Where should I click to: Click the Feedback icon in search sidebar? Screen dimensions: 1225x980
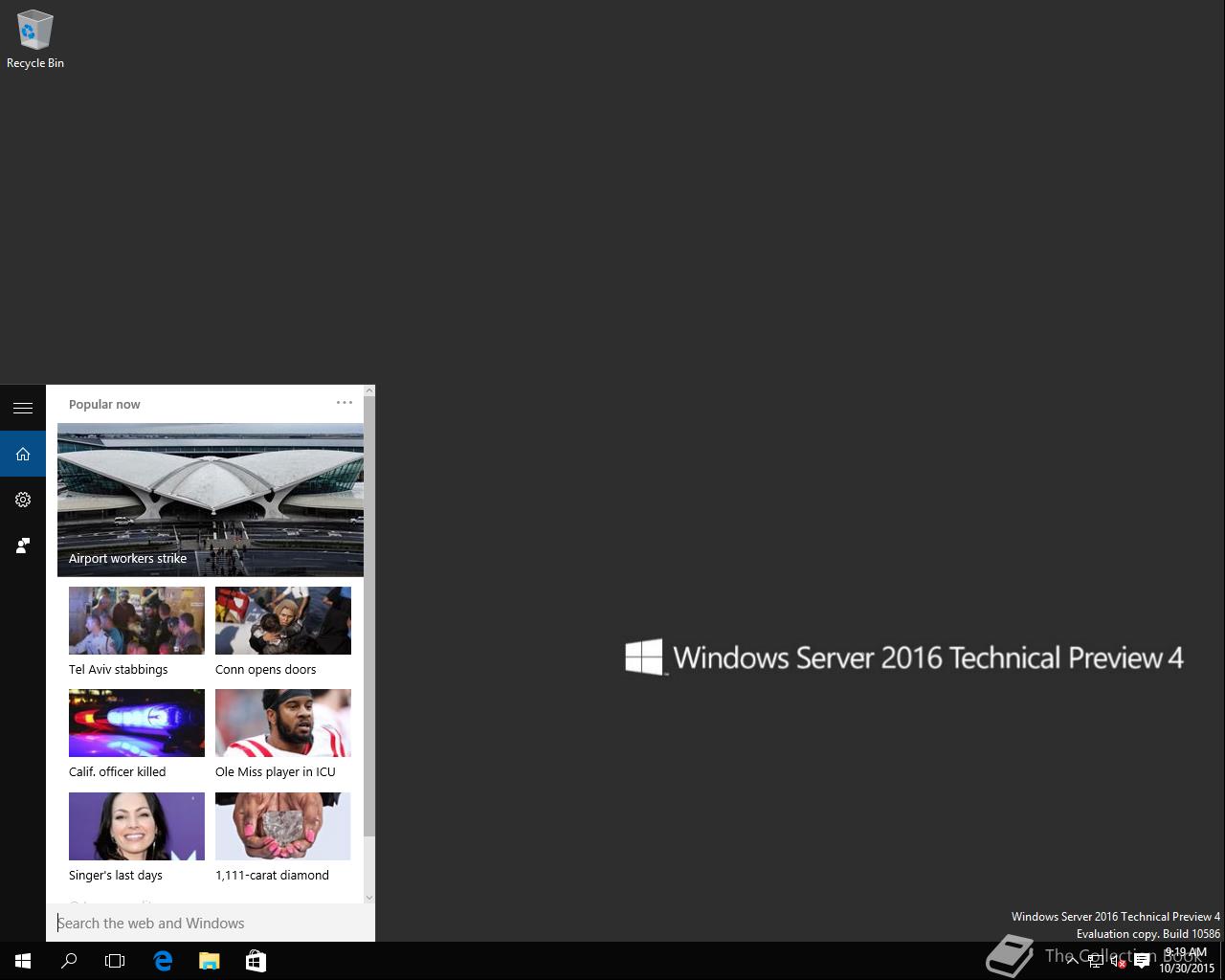point(23,546)
